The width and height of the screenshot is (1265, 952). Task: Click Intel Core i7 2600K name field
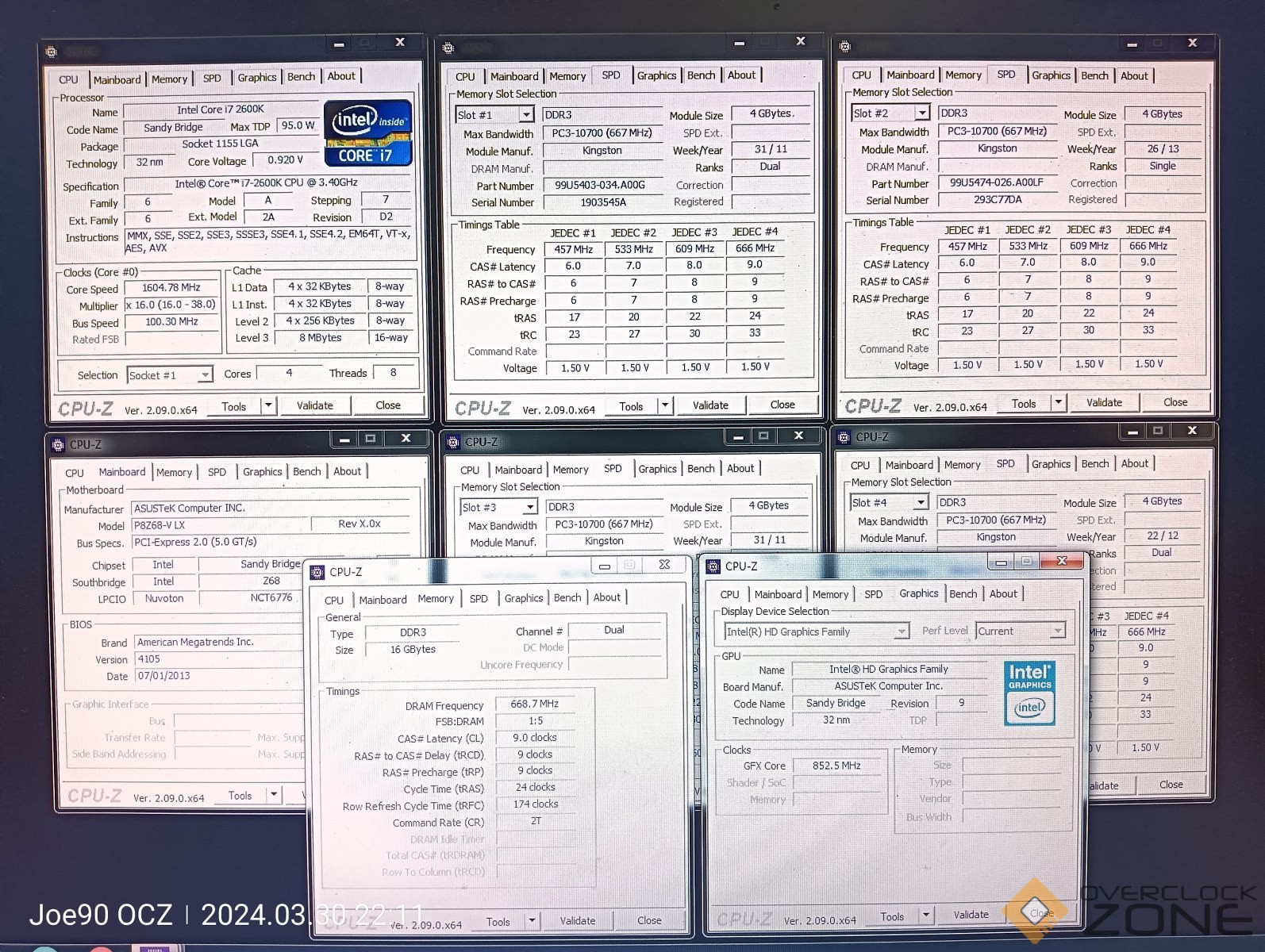coord(221,109)
